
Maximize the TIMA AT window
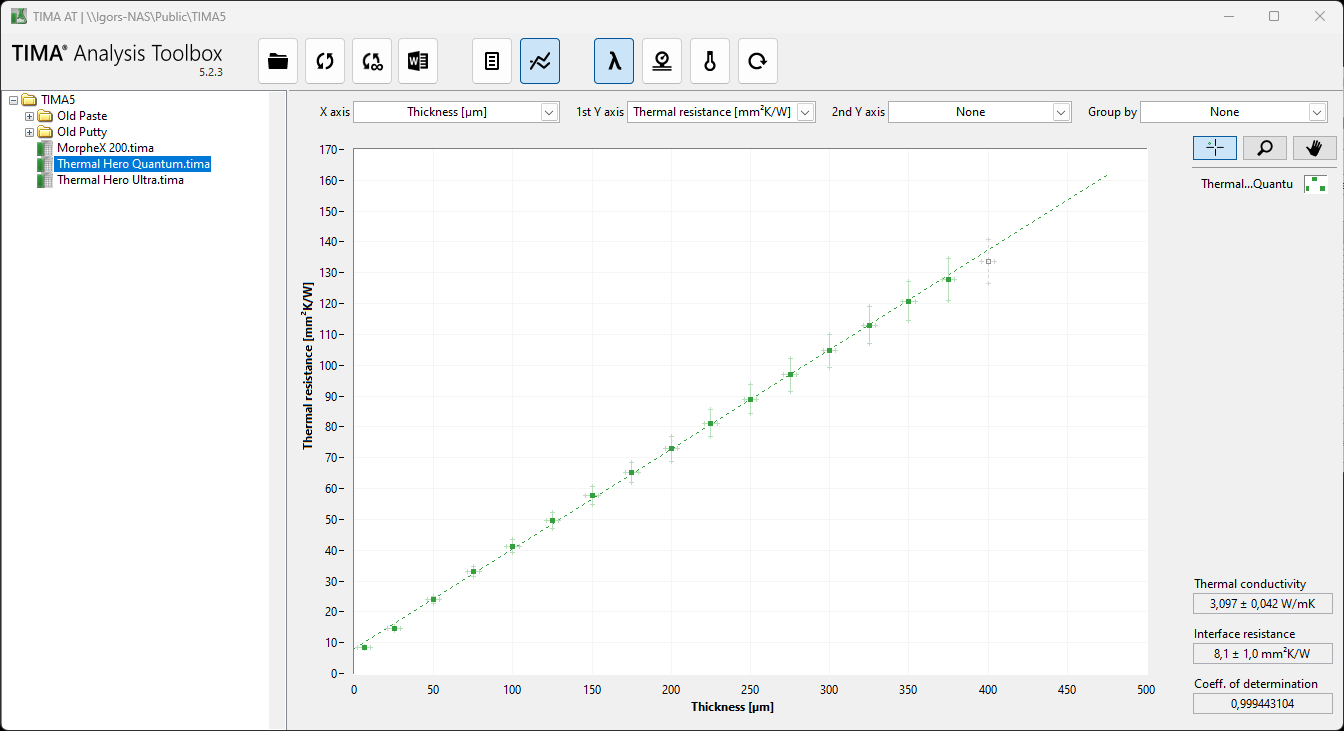click(1274, 16)
